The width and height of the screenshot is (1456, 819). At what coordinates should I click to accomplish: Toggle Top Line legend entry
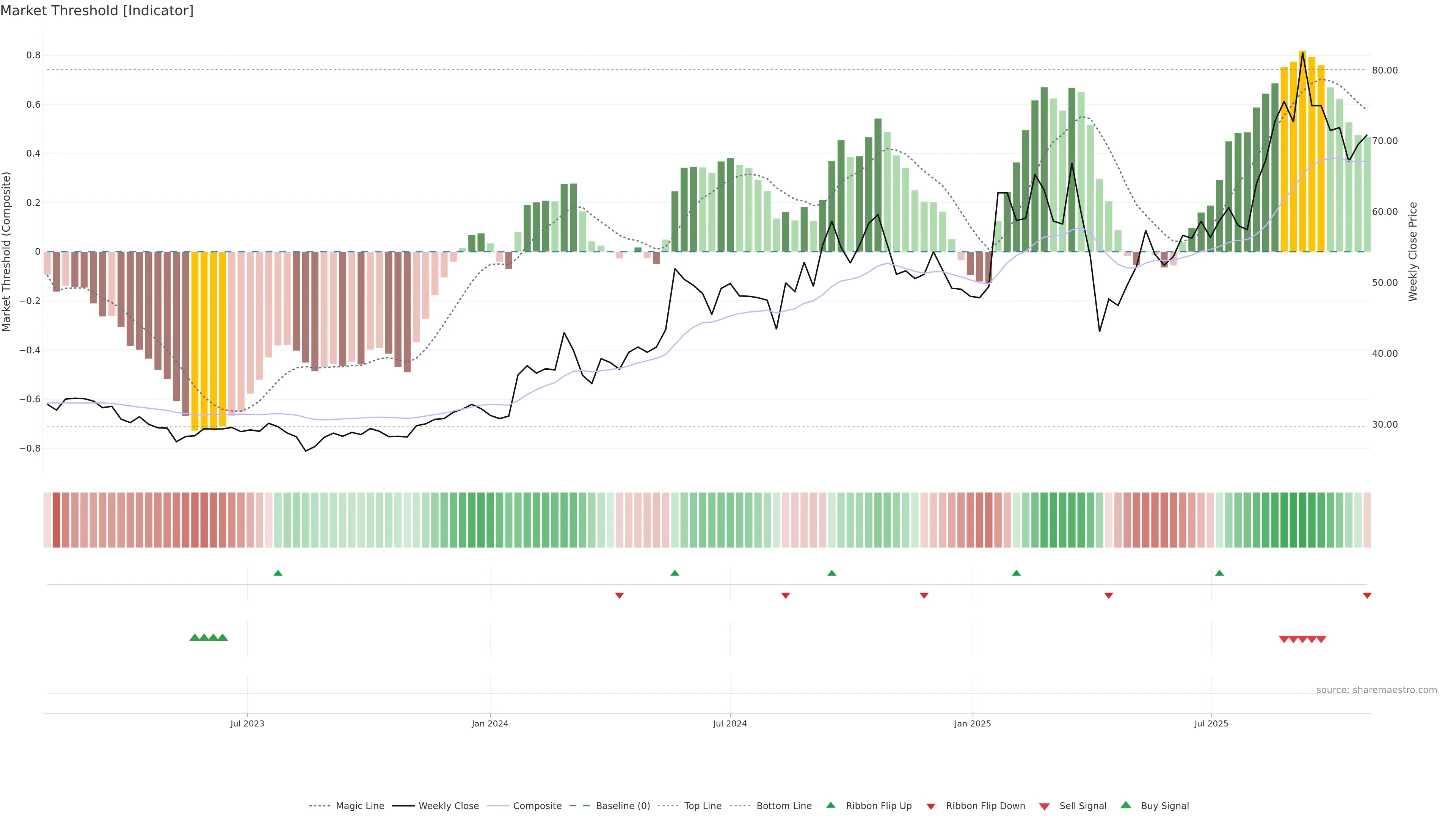(x=703, y=806)
